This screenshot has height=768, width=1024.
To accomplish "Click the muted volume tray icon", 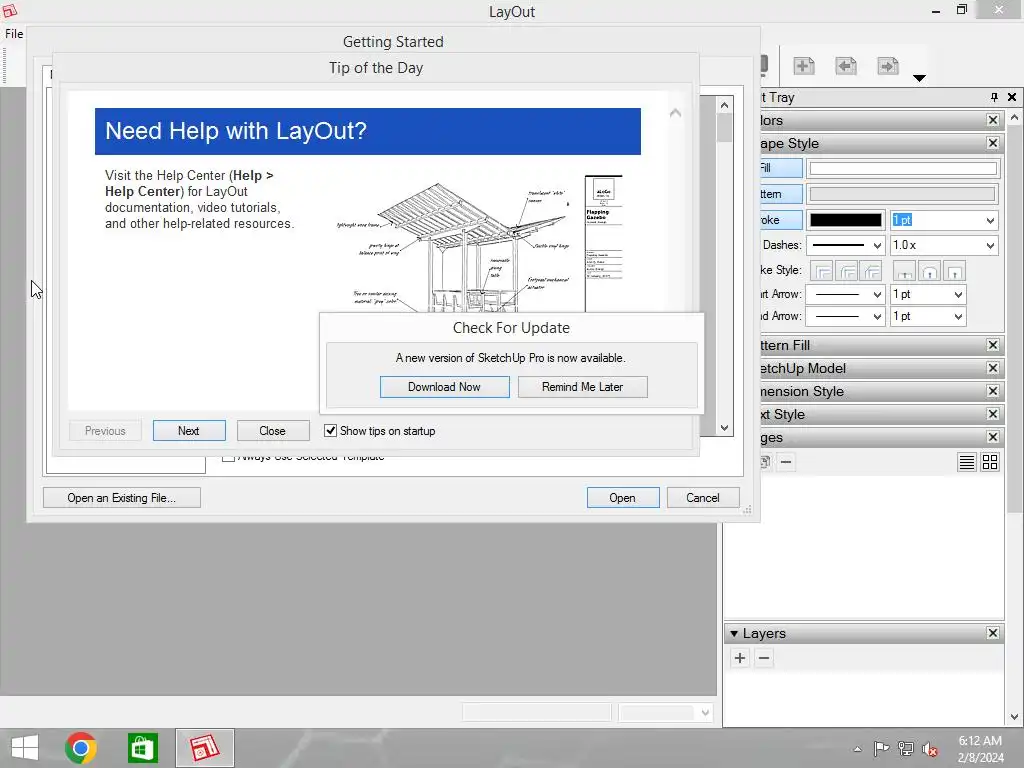I will tap(929, 749).
